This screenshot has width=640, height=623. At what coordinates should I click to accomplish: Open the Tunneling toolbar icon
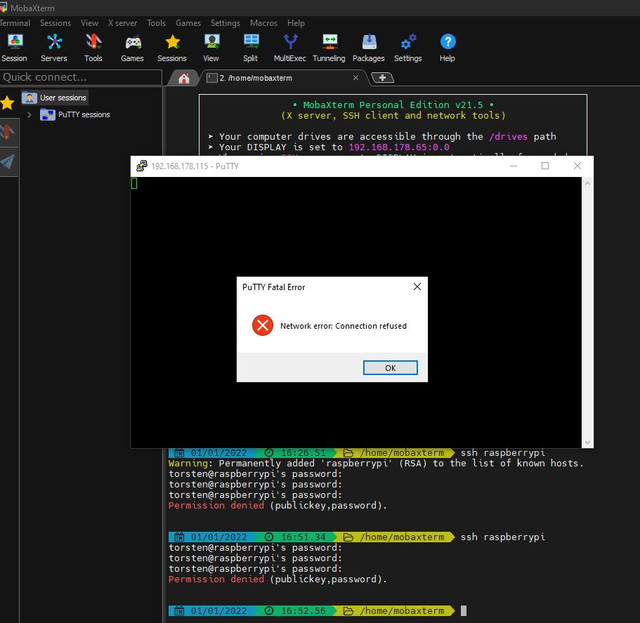click(x=329, y=48)
